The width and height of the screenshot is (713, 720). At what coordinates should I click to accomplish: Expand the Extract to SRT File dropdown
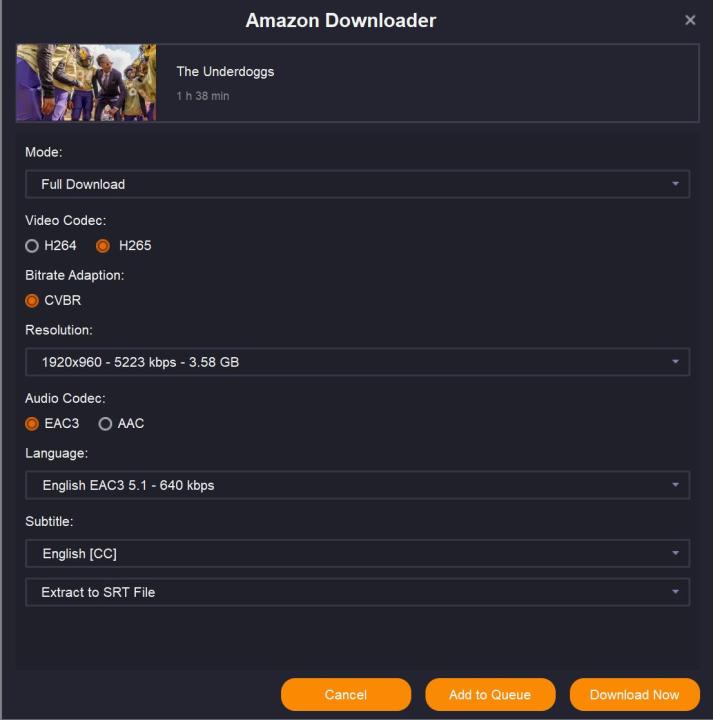click(357, 592)
